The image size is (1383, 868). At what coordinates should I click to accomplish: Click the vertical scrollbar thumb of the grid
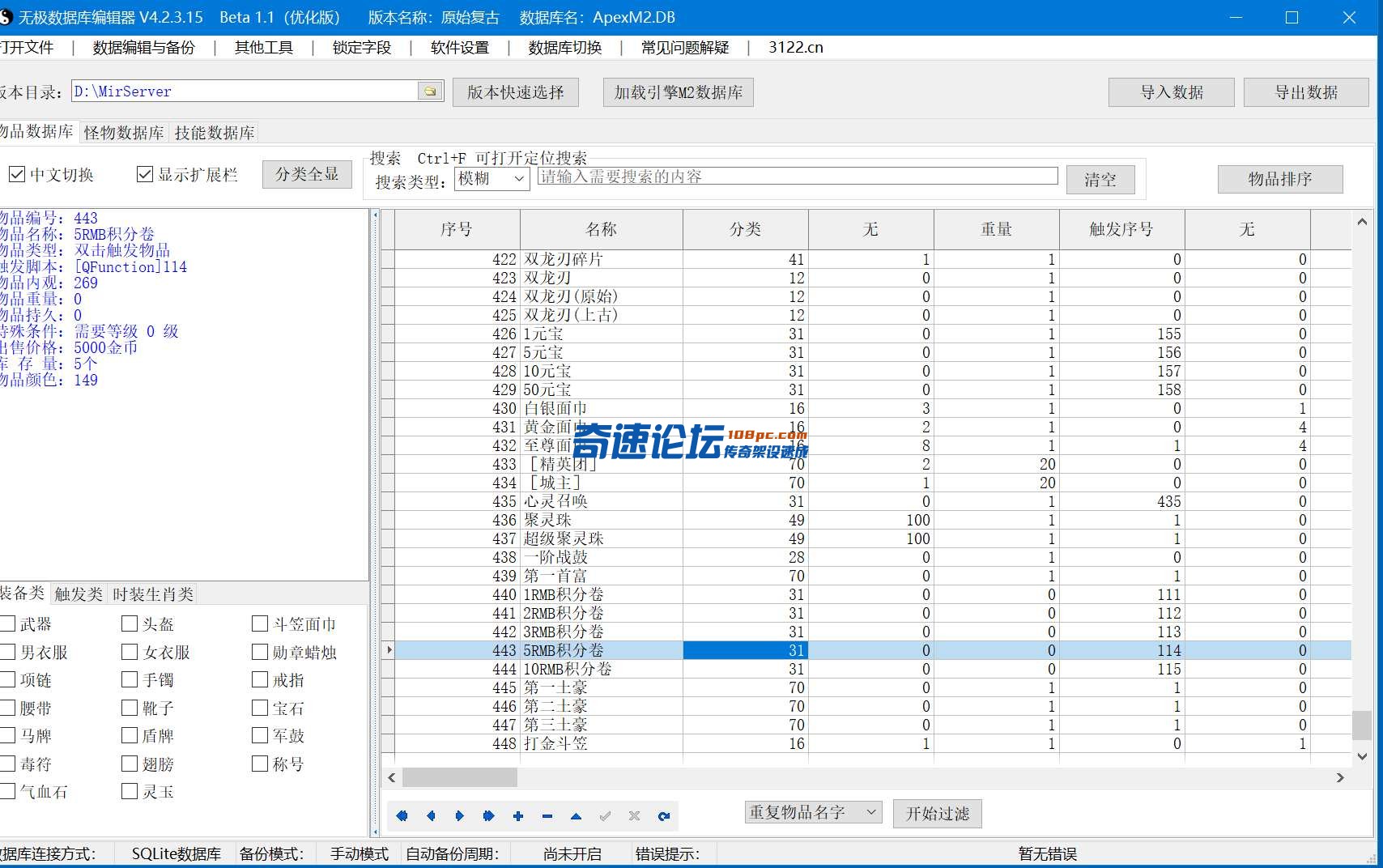tap(1362, 725)
